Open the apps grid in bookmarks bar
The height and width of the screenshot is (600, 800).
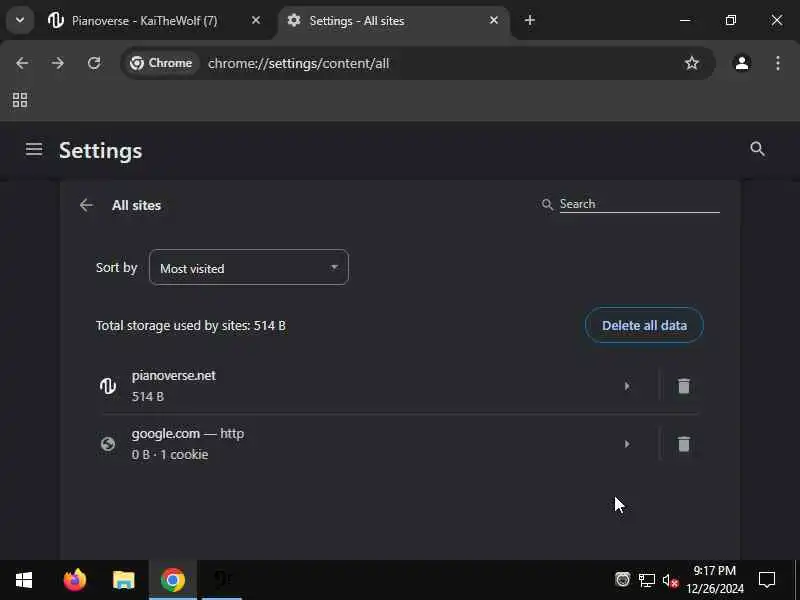20,100
